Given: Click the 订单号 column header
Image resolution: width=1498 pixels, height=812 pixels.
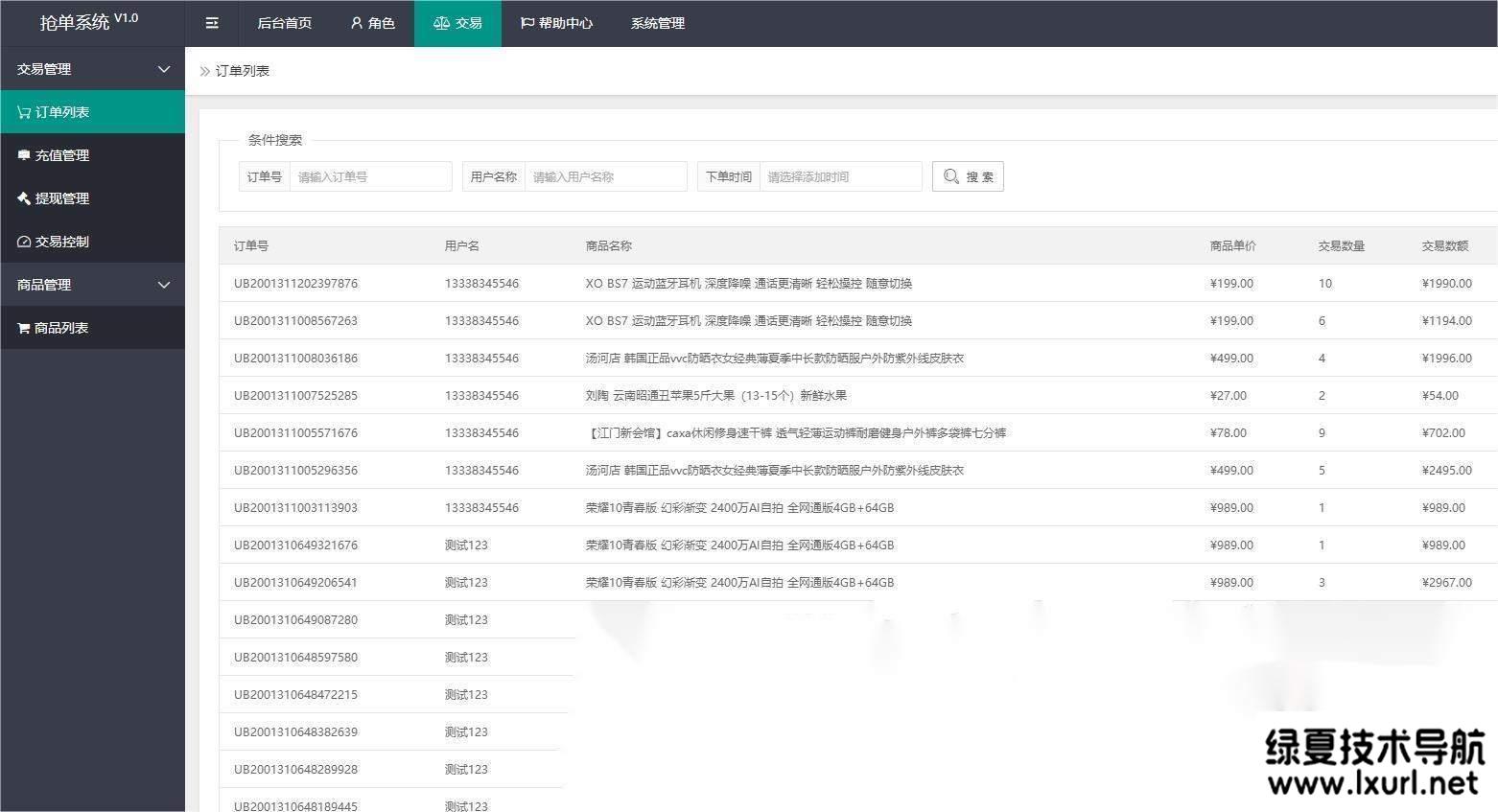Looking at the screenshot, I should (x=251, y=246).
